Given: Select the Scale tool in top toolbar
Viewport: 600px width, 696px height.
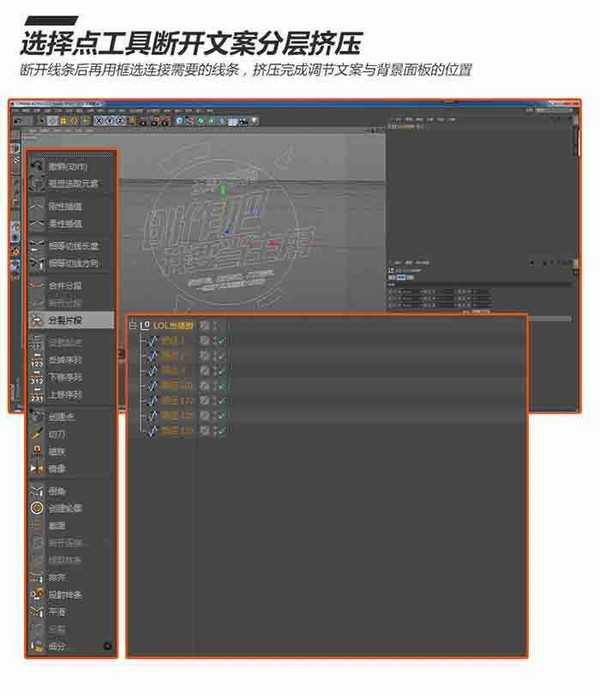Looking at the screenshot, I should click(74, 120).
